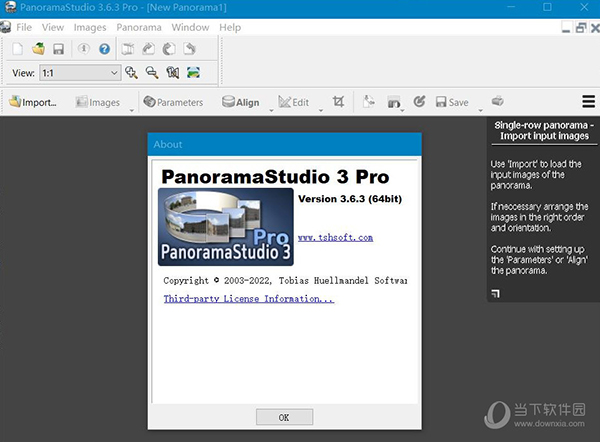Click the New panorama document icon
Viewport: 600px width, 442px height.
(x=19, y=48)
